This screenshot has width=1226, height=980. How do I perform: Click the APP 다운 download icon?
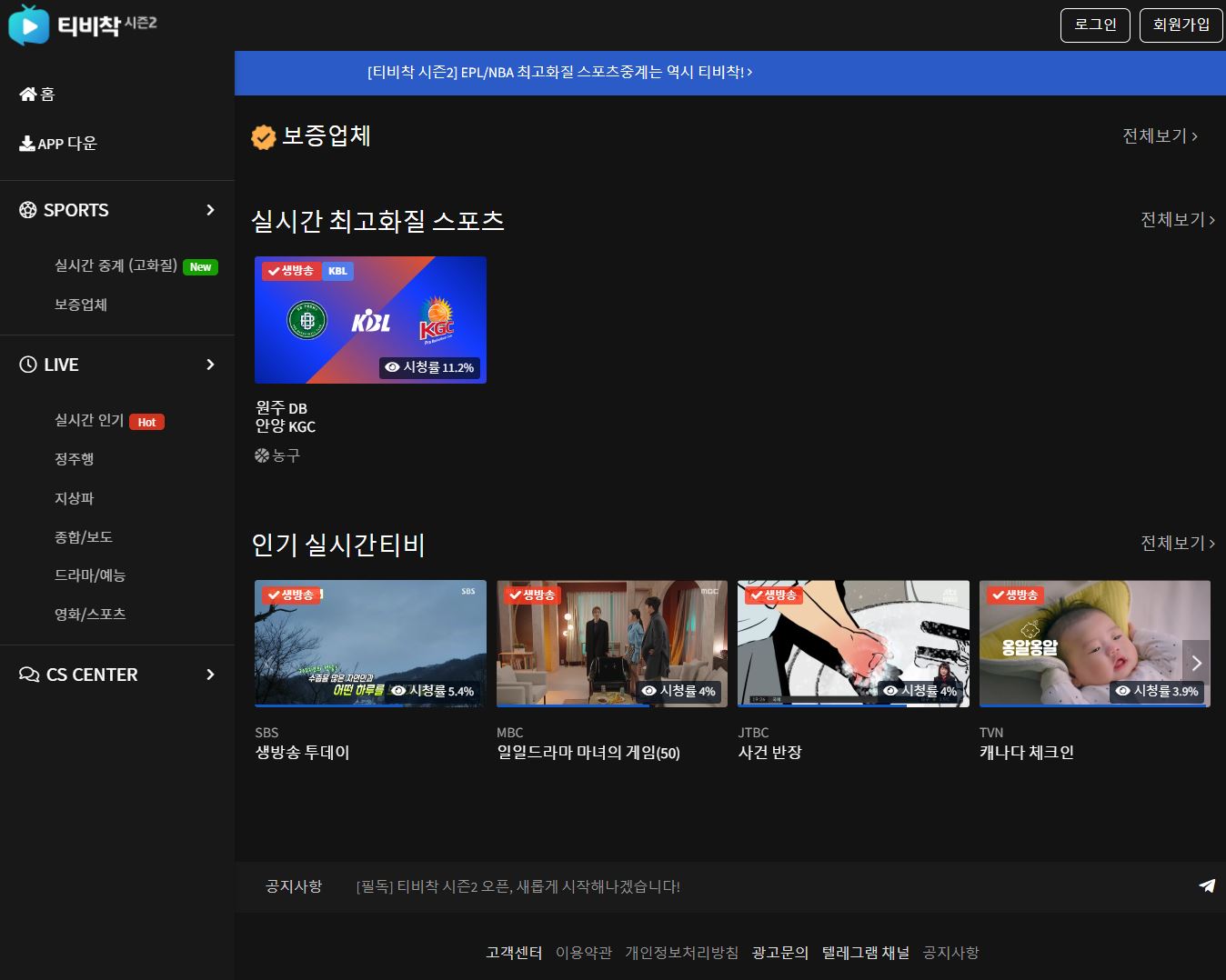27,144
